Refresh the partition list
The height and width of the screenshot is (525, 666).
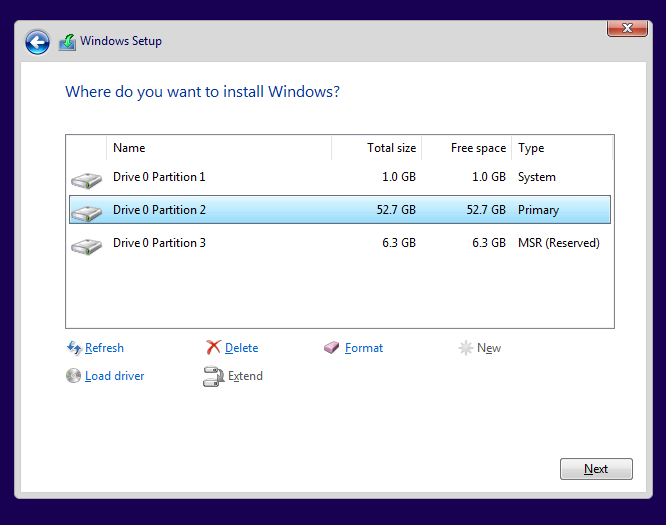(x=104, y=348)
